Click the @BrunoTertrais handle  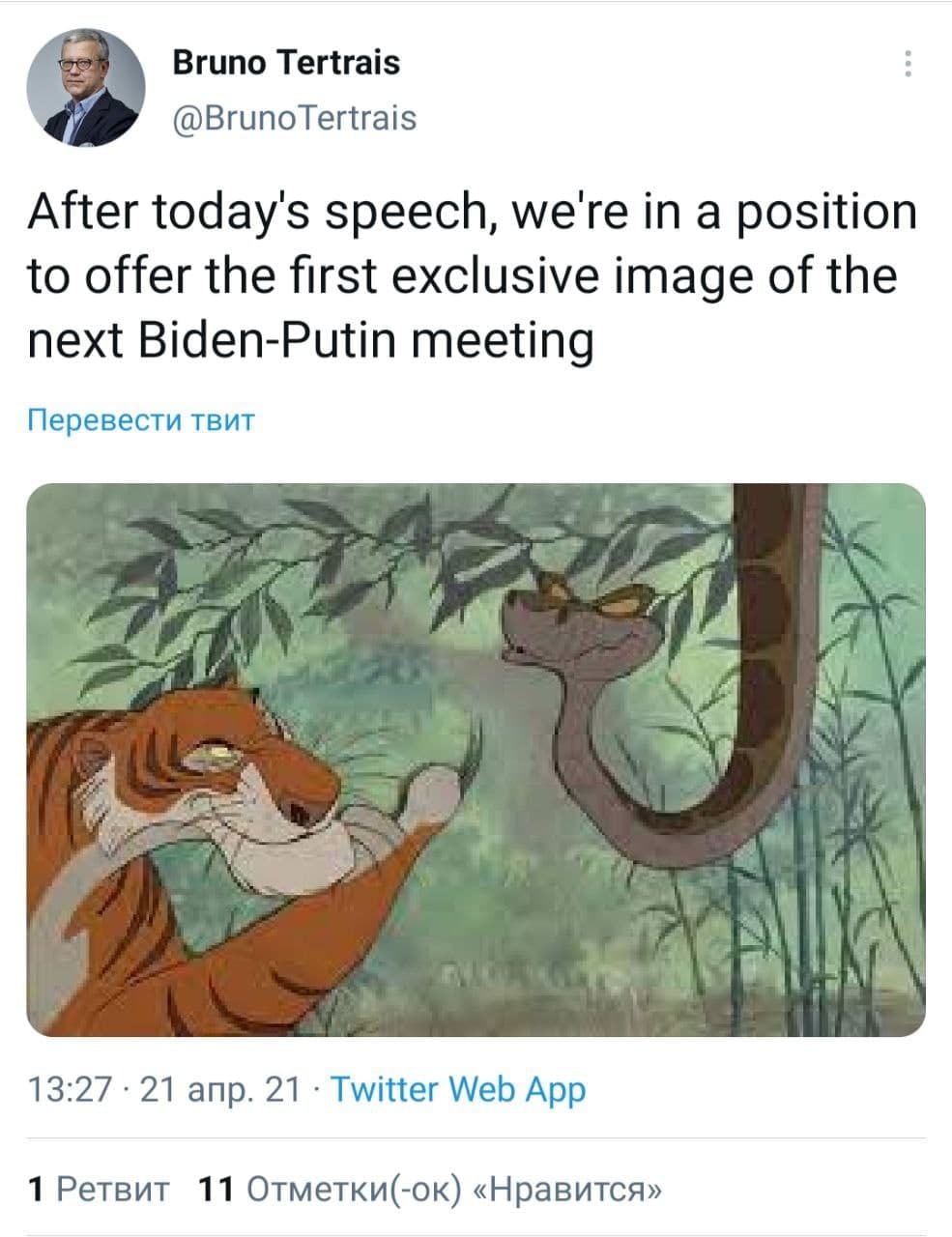(294, 118)
